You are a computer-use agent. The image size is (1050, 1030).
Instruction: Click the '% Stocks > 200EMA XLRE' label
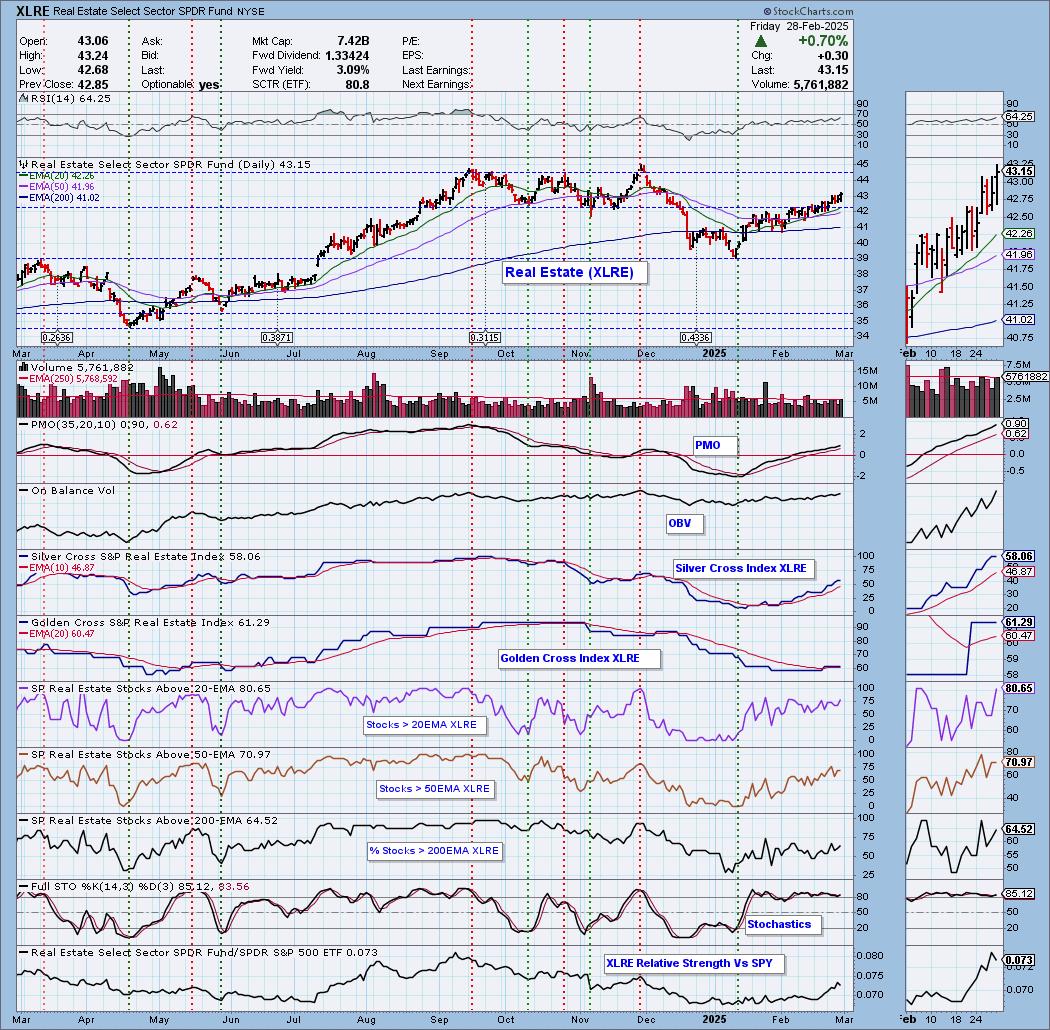point(435,851)
